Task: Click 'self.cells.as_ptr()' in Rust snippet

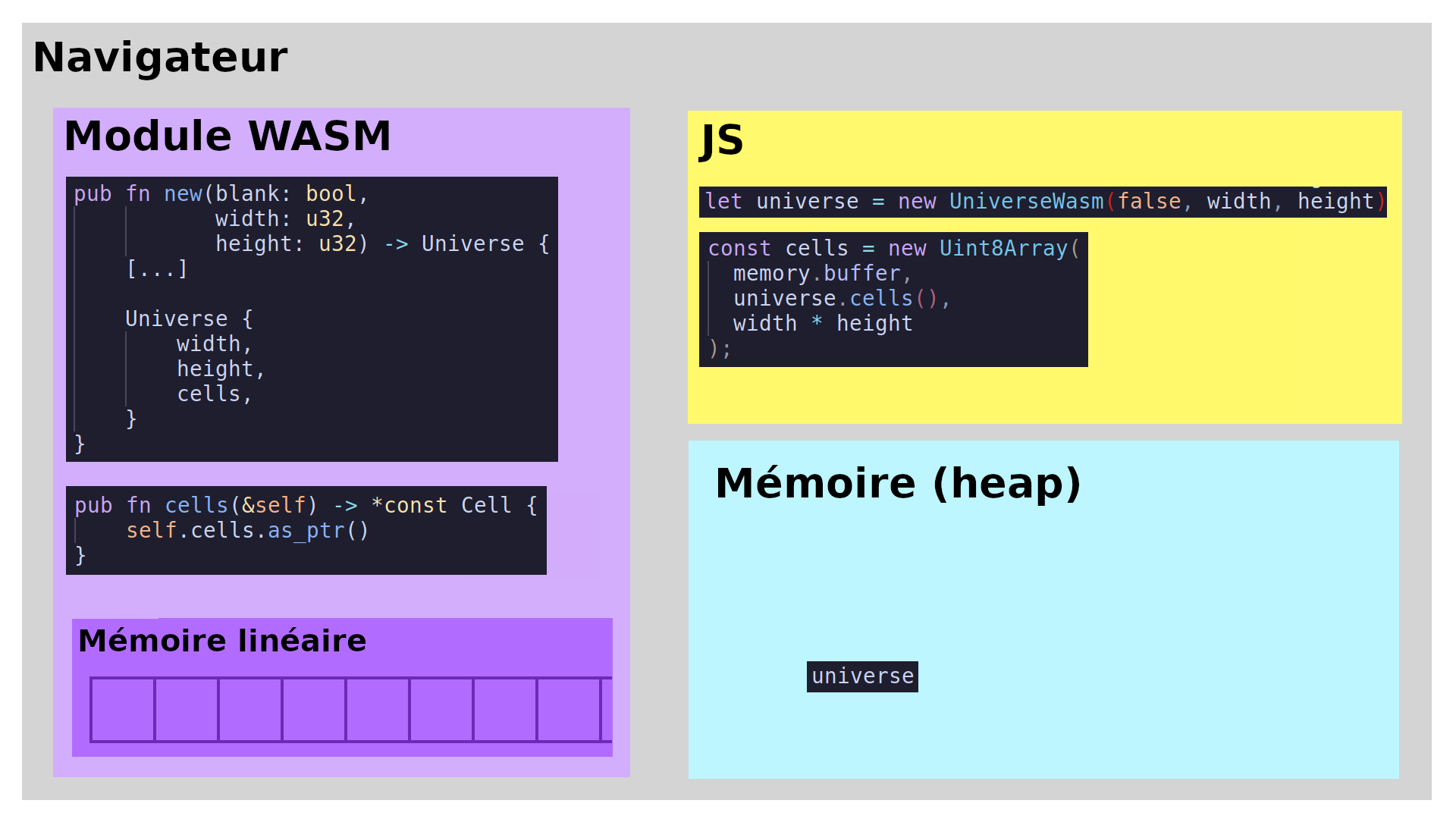Action: tap(247, 531)
